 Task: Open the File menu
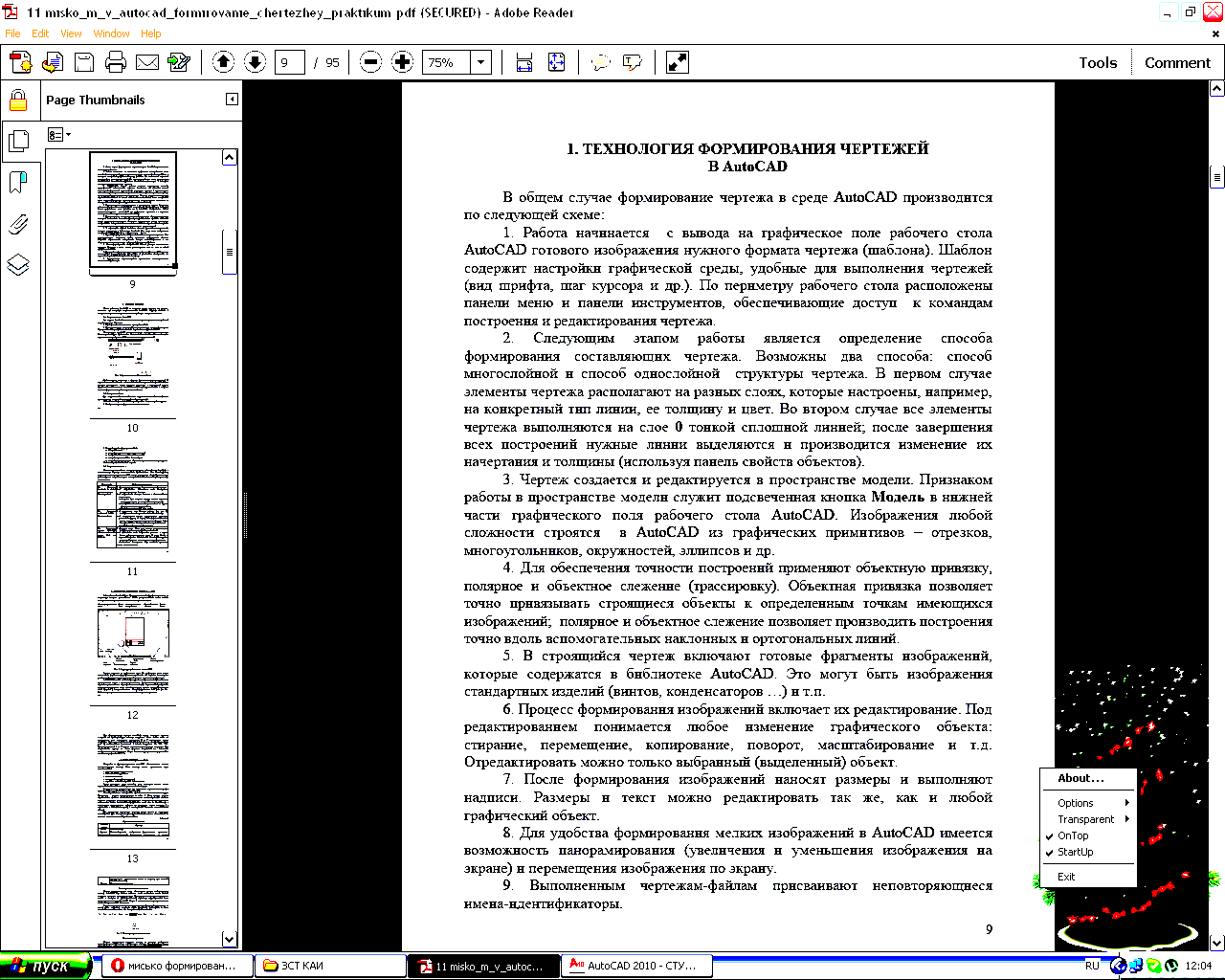click(12, 33)
